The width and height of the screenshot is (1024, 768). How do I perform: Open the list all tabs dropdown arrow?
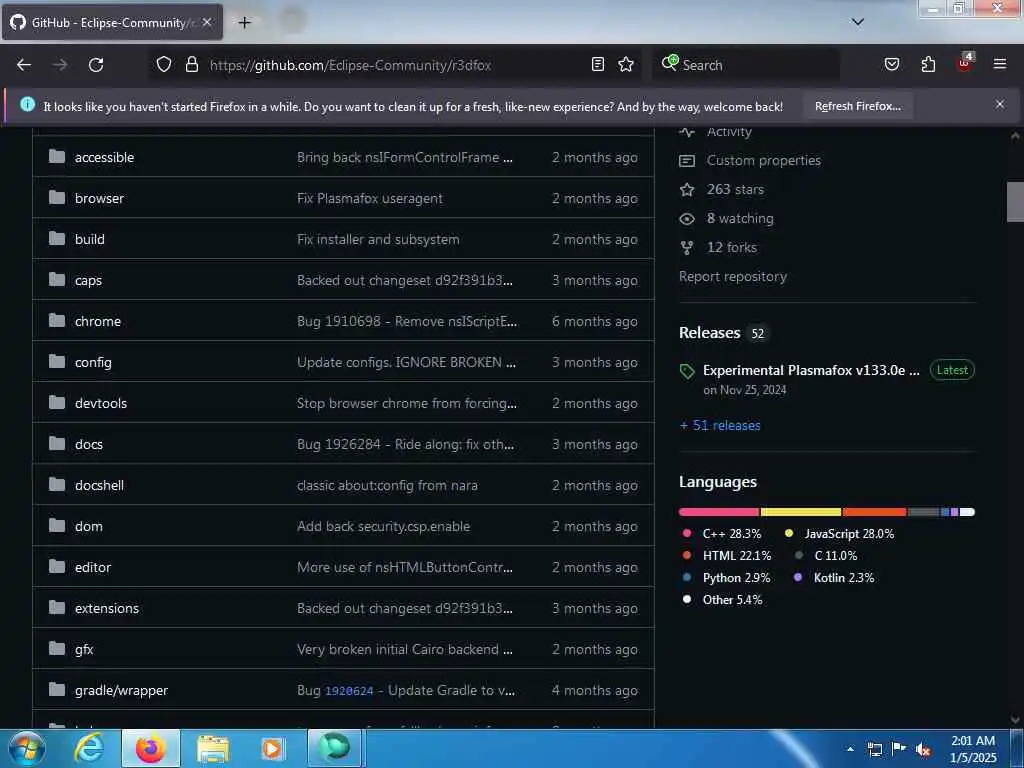point(857,22)
